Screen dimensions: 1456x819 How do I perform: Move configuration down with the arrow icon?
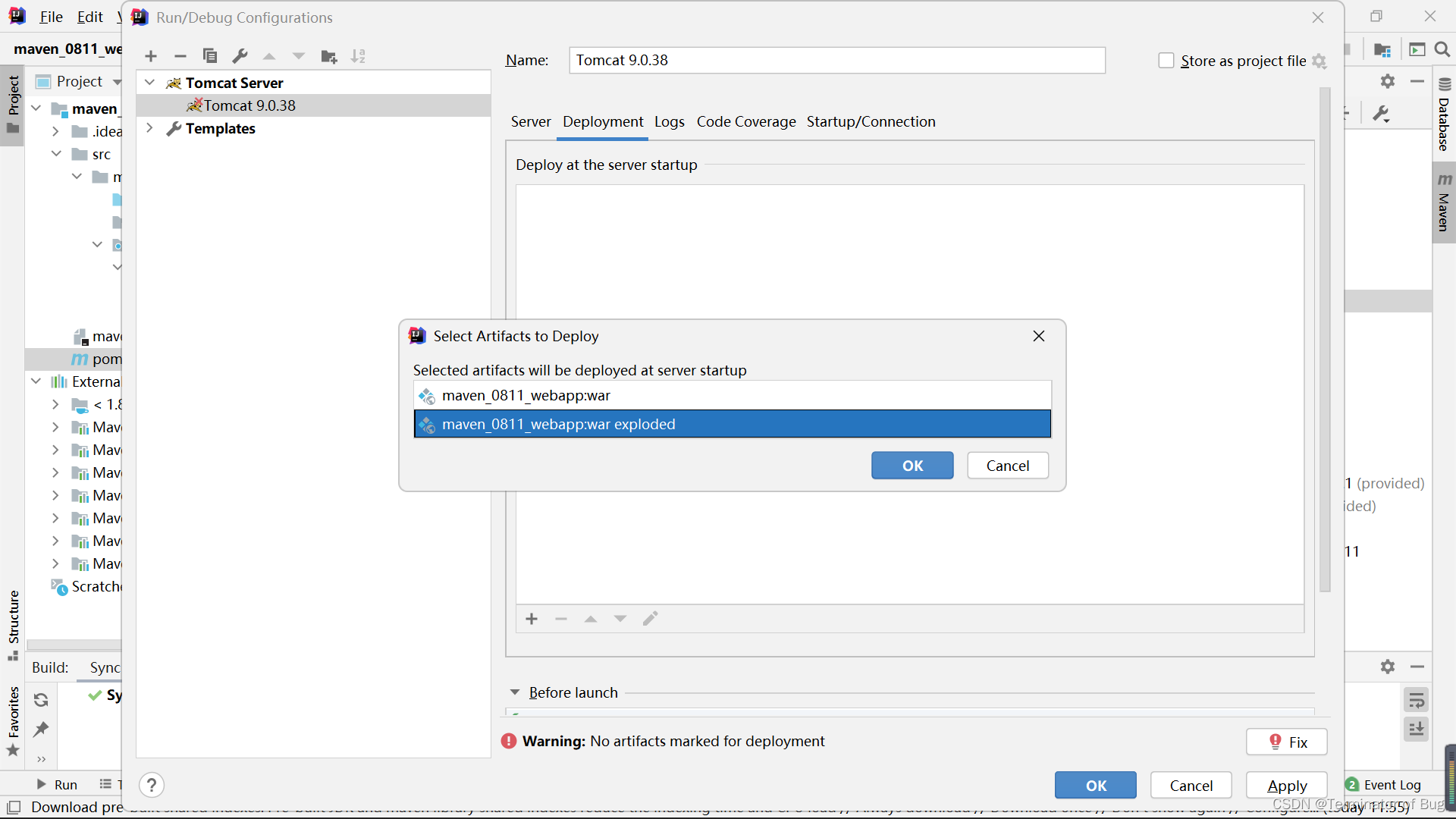click(299, 56)
